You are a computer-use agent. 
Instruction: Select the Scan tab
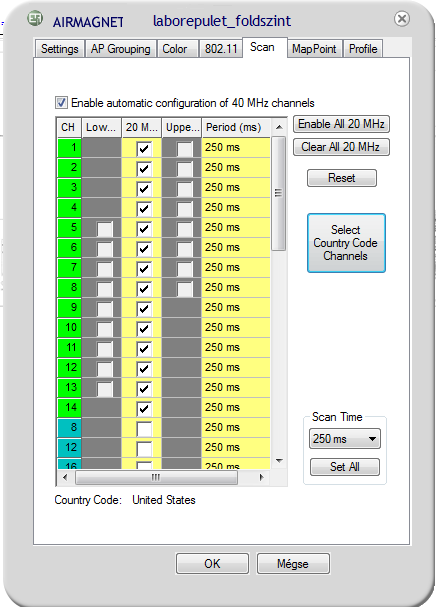coord(265,47)
